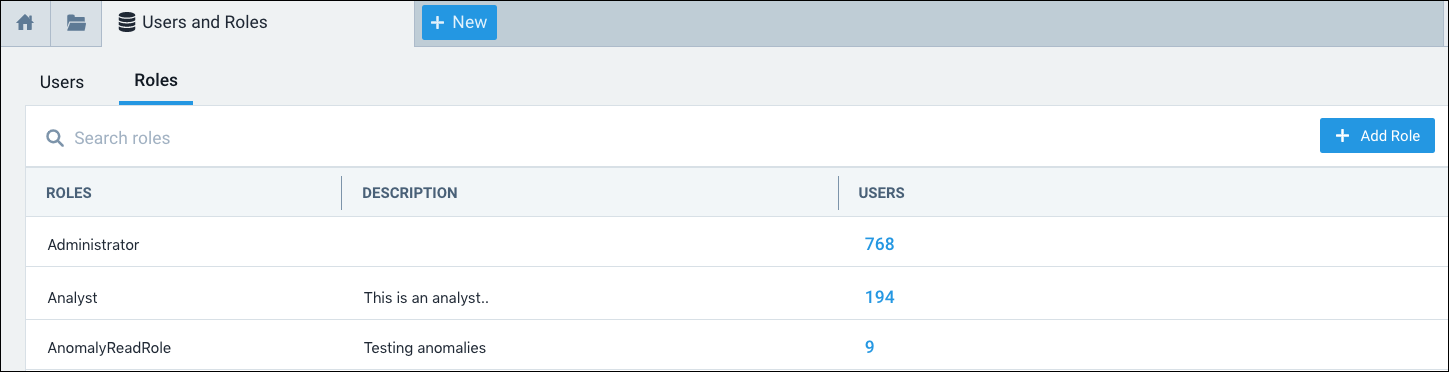This screenshot has width=1449, height=372.
Task: Sort by the ROLES column header
Action: (69, 193)
